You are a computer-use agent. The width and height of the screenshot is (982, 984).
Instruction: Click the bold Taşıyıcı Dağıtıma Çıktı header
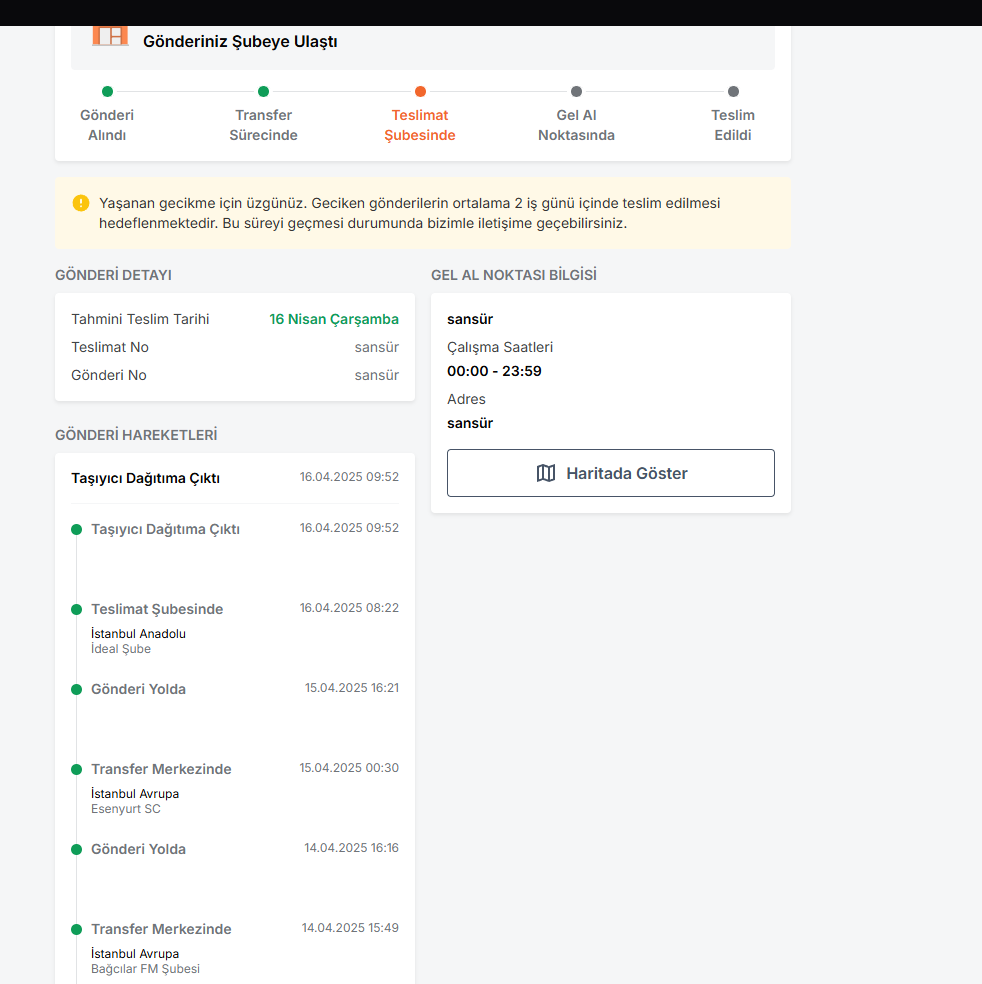pyautogui.click(x=146, y=478)
